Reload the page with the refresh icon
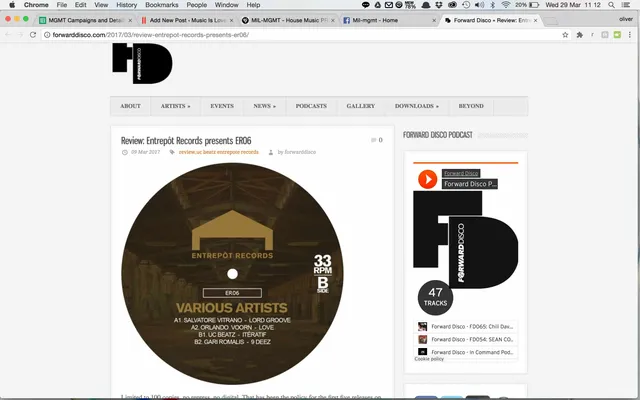This screenshot has width=640, height=400. [x=33, y=35]
